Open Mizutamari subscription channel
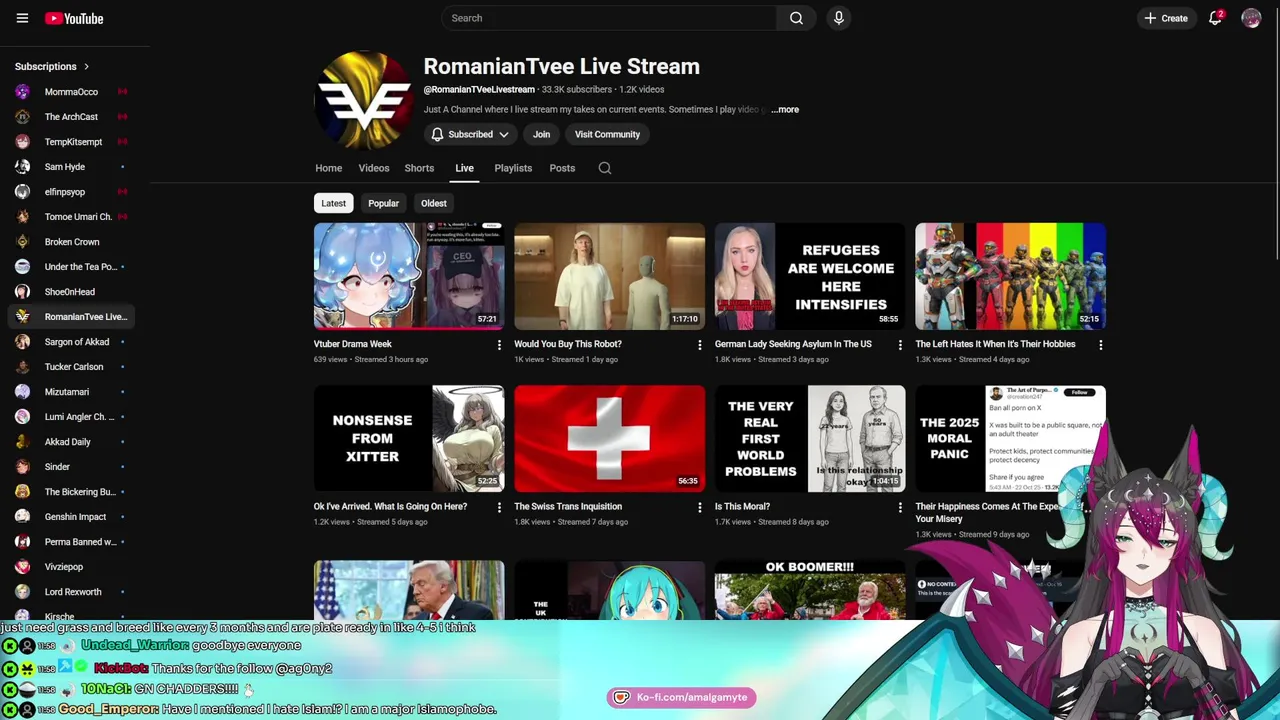The height and width of the screenshot is (720, 1280). pyautogui.click(x=72, y=392)
